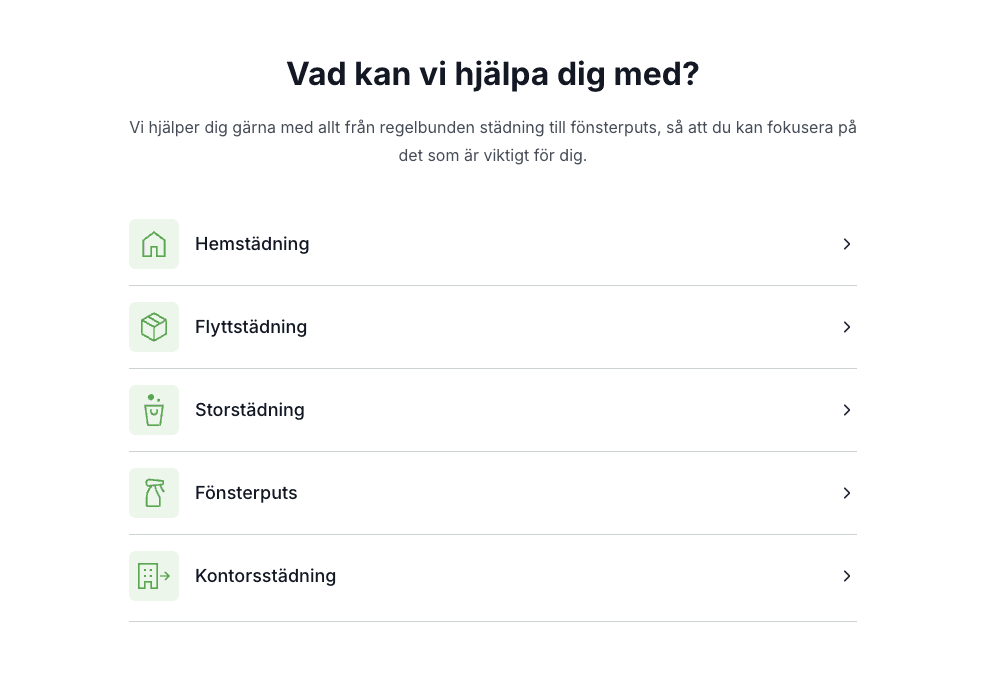Click the Hemstädning text label
Viewport: 987px width, 675px height.
coord(252,244)
